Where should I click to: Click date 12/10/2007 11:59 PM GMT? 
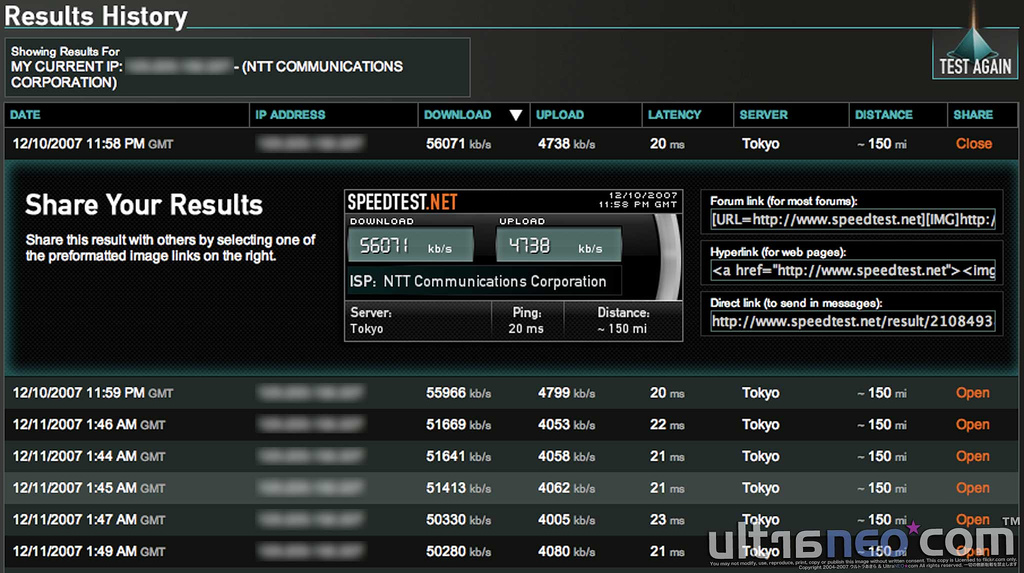[93, 393]
